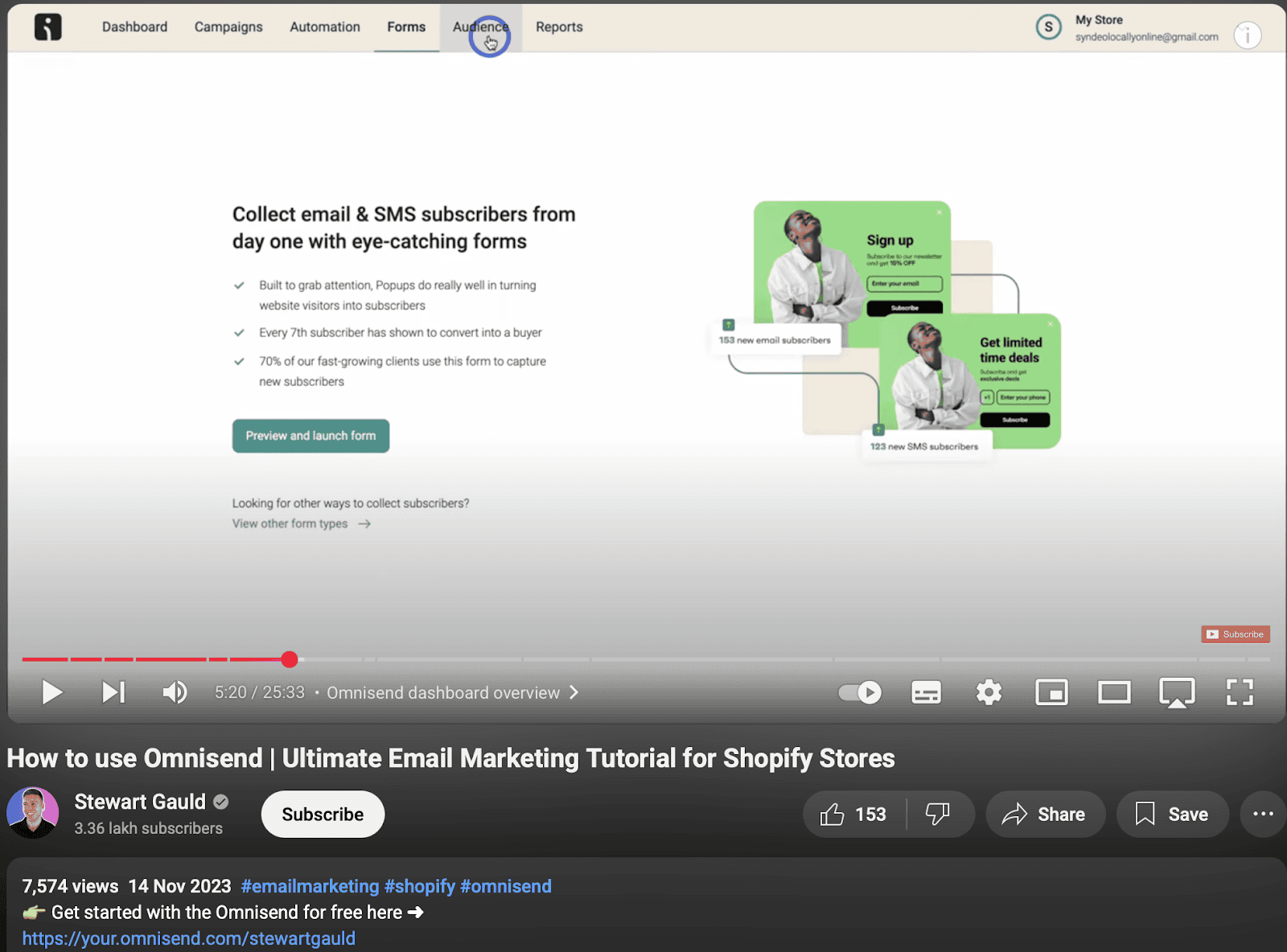
Task: Share the video
Action: pos(1044,815)
